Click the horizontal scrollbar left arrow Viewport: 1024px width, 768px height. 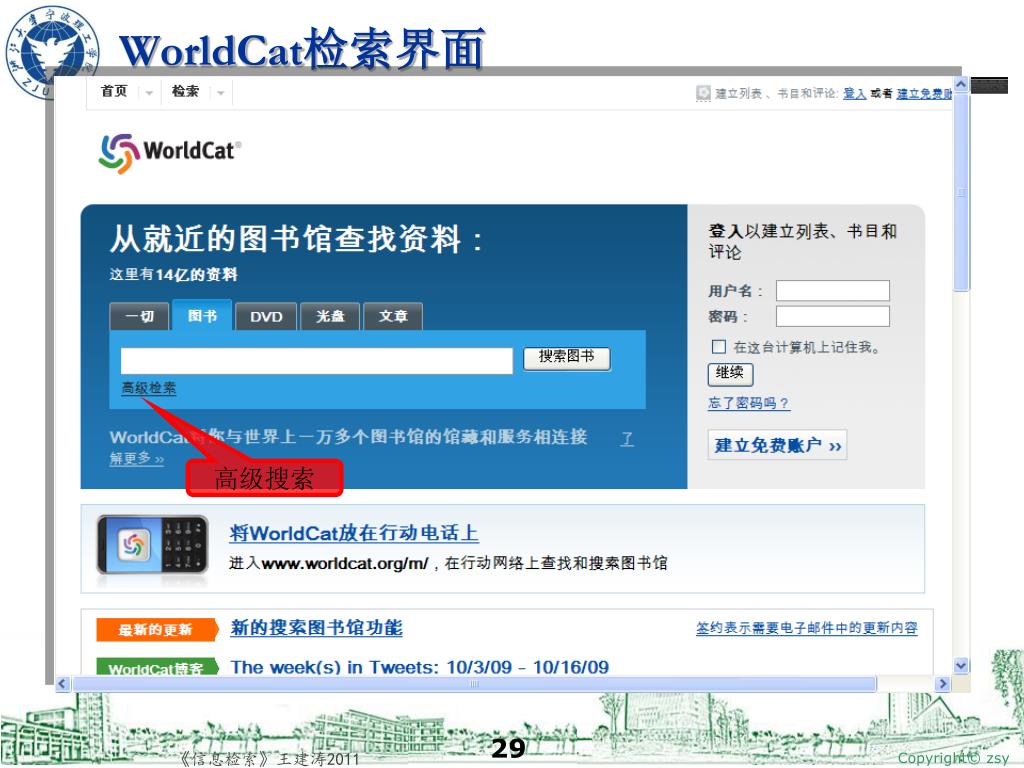63,684
